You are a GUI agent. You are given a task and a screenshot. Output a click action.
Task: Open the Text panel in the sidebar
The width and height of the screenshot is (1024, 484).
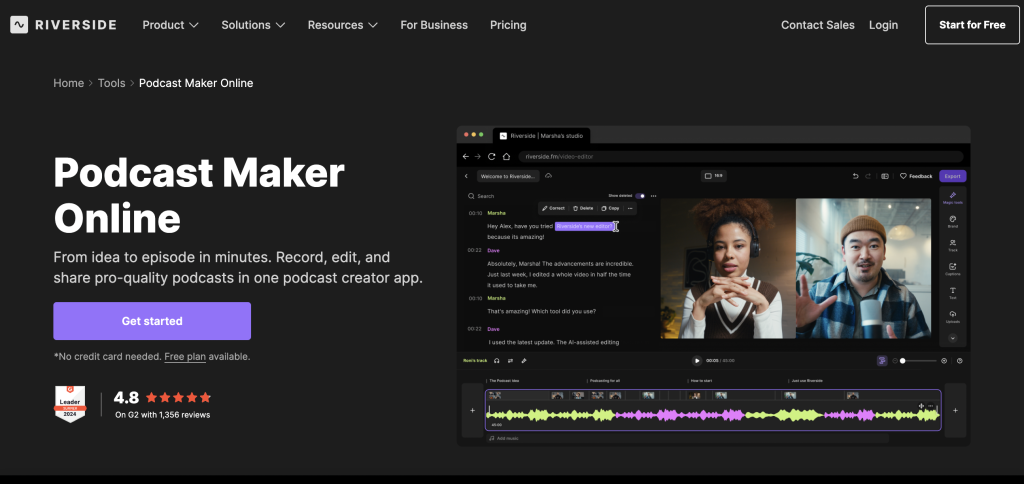click(x=953, y=293)
